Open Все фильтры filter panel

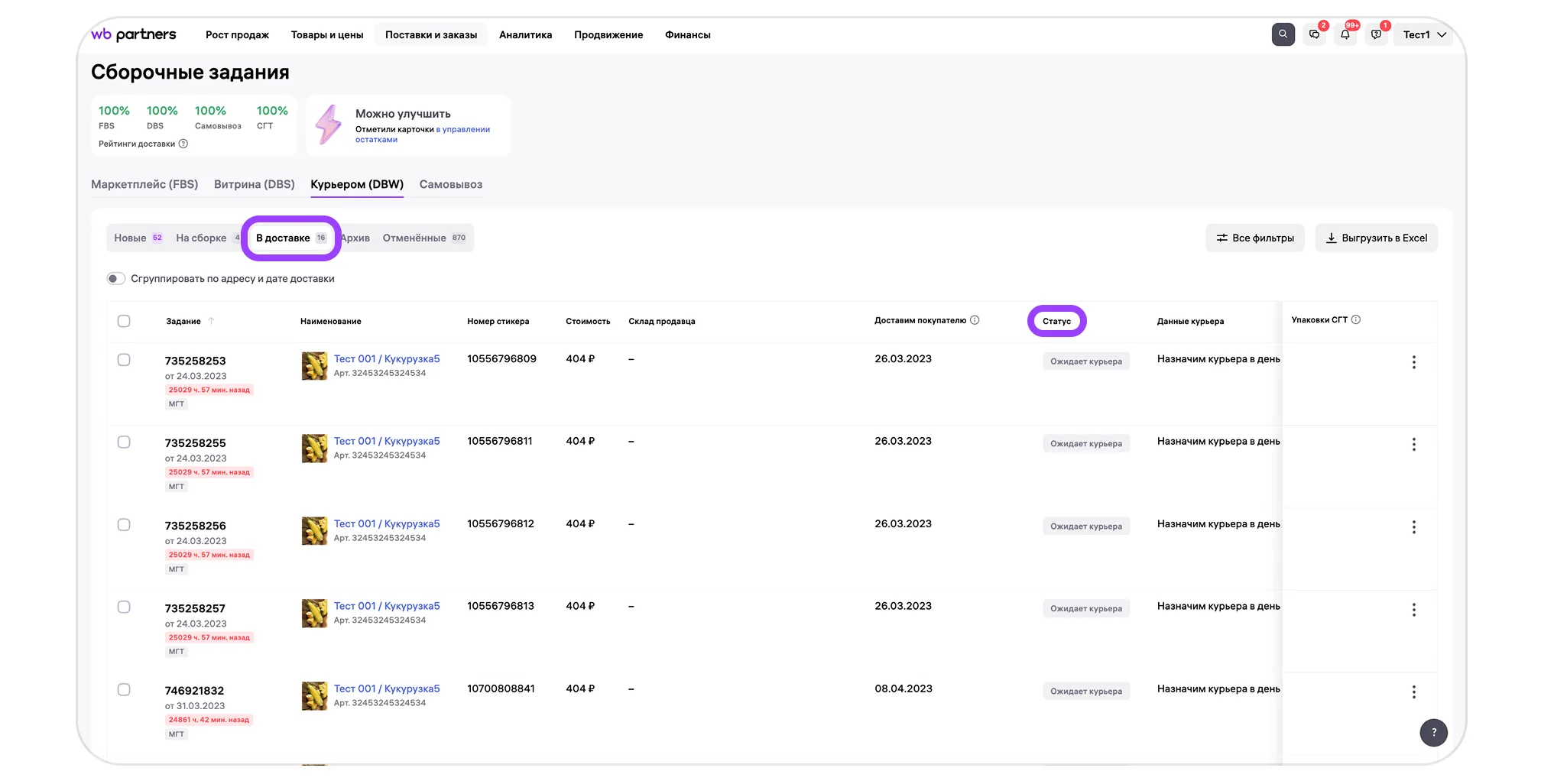tap(1254, 238)
